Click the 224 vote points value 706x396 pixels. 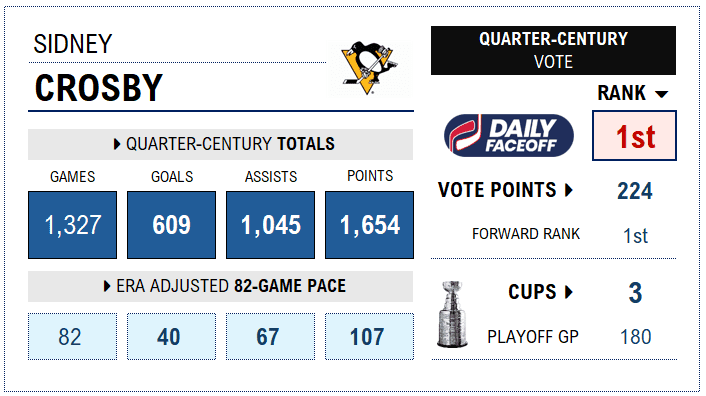pos(635,191)
